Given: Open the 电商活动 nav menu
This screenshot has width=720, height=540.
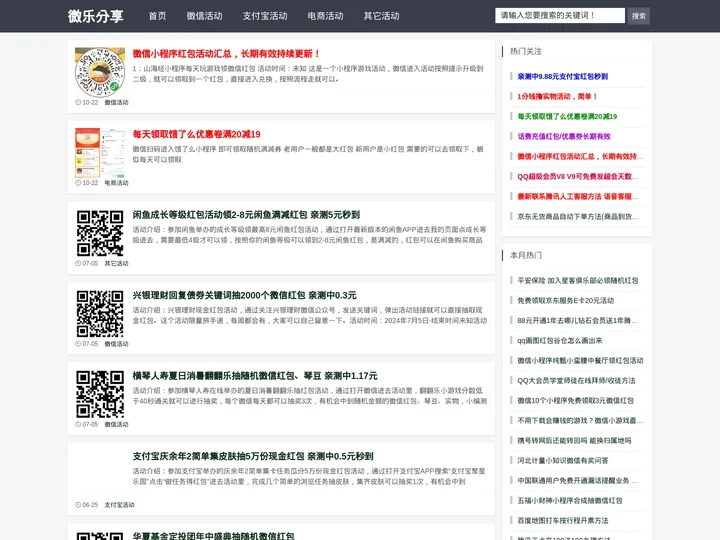Looking at the screenshot, I should [x=326, y=16].
